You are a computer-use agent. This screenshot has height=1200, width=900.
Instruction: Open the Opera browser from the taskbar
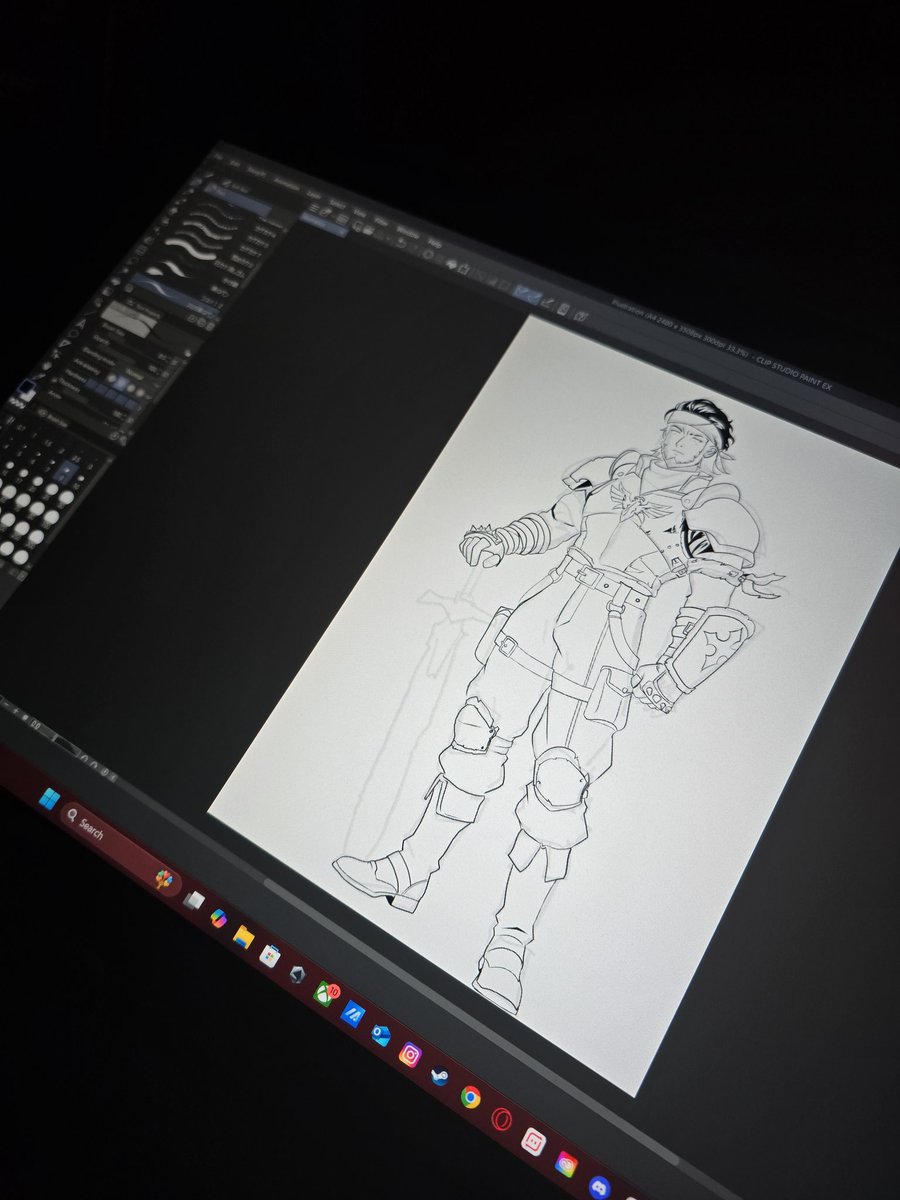[x=502, y=1119]
